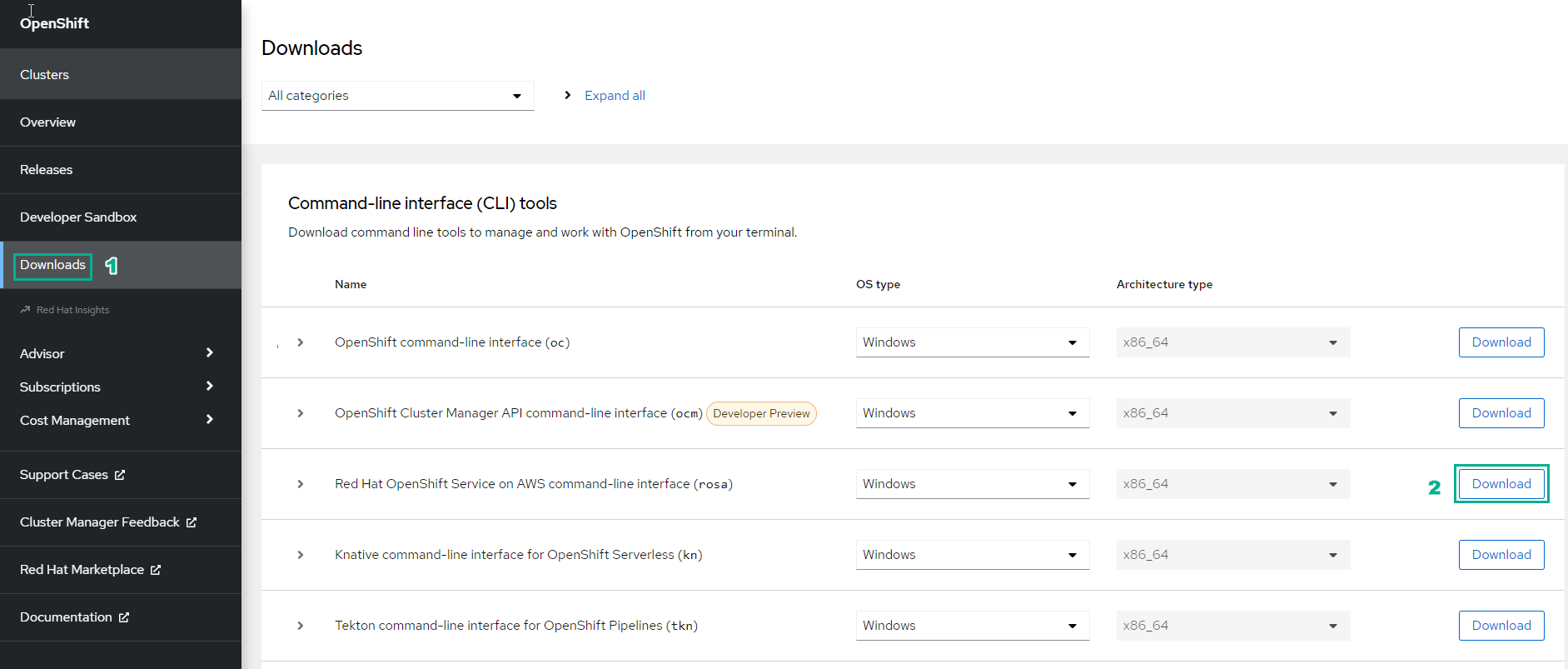The width and height of the screenshot is (1568, 669).
Task: Click the Expand all link
Action: [615, 96]
